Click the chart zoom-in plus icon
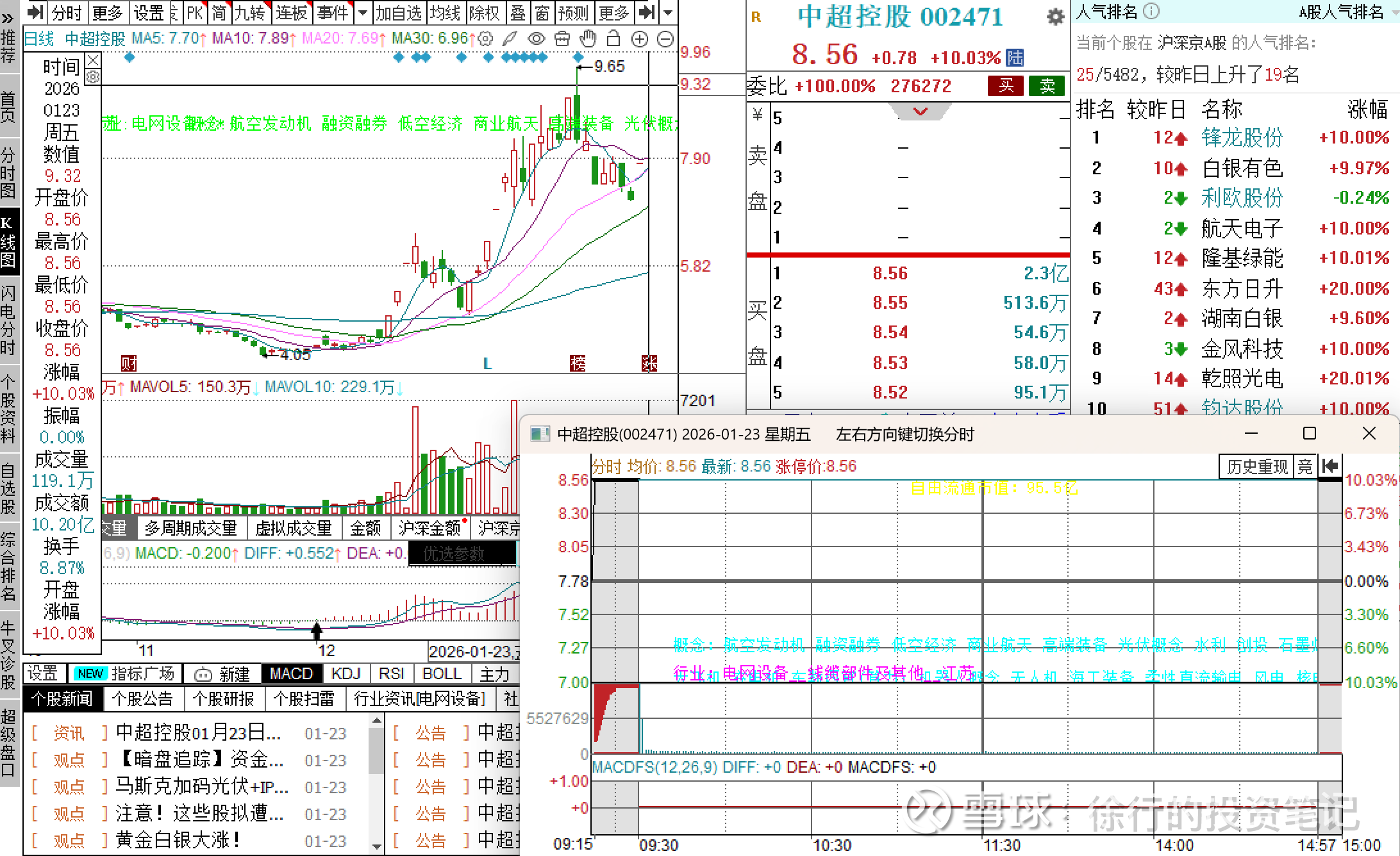Screen dimensions: 1400x856 click(x=639, y=40)
